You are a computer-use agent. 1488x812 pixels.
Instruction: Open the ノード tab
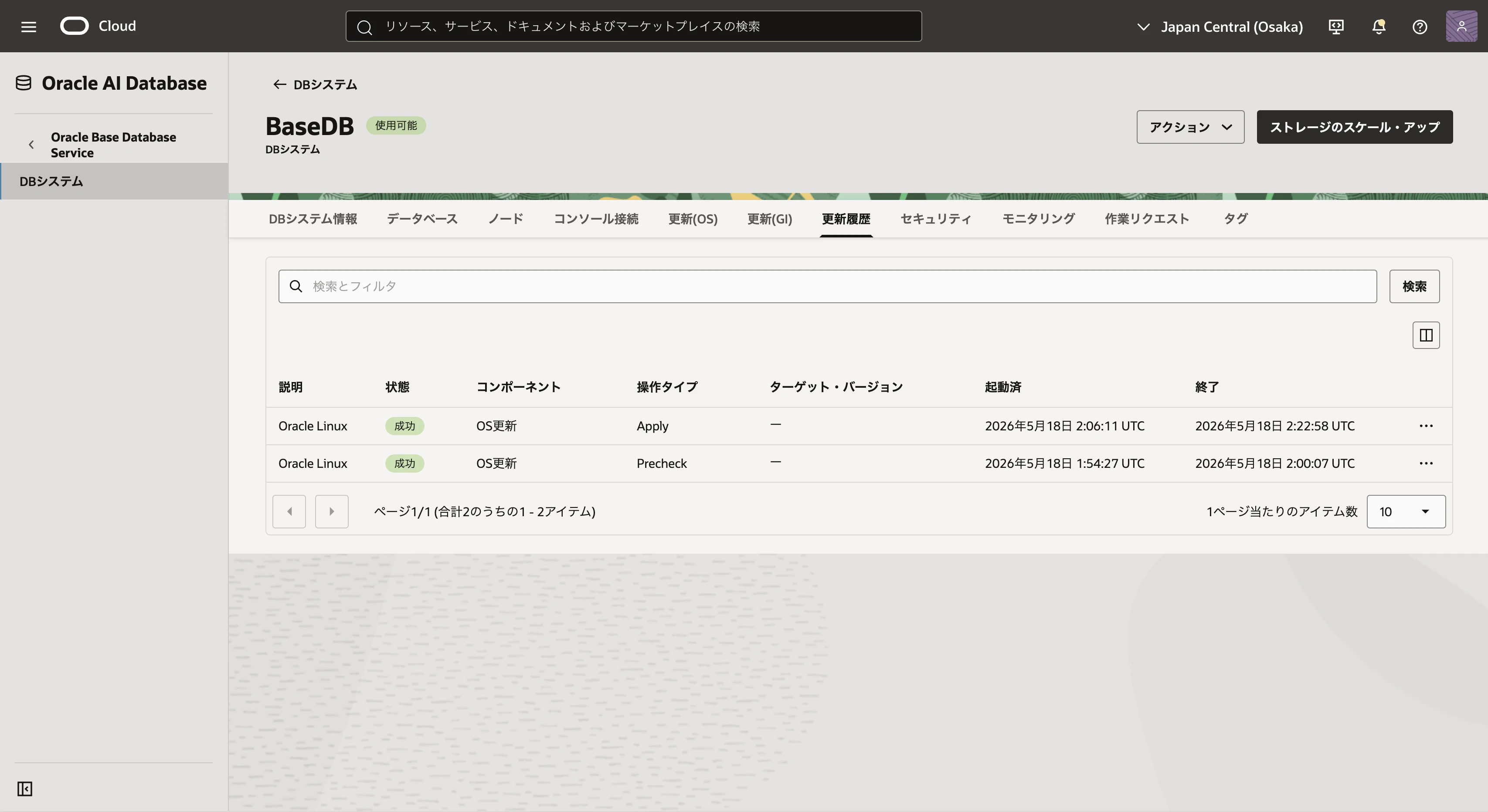[x=506, y=219]
